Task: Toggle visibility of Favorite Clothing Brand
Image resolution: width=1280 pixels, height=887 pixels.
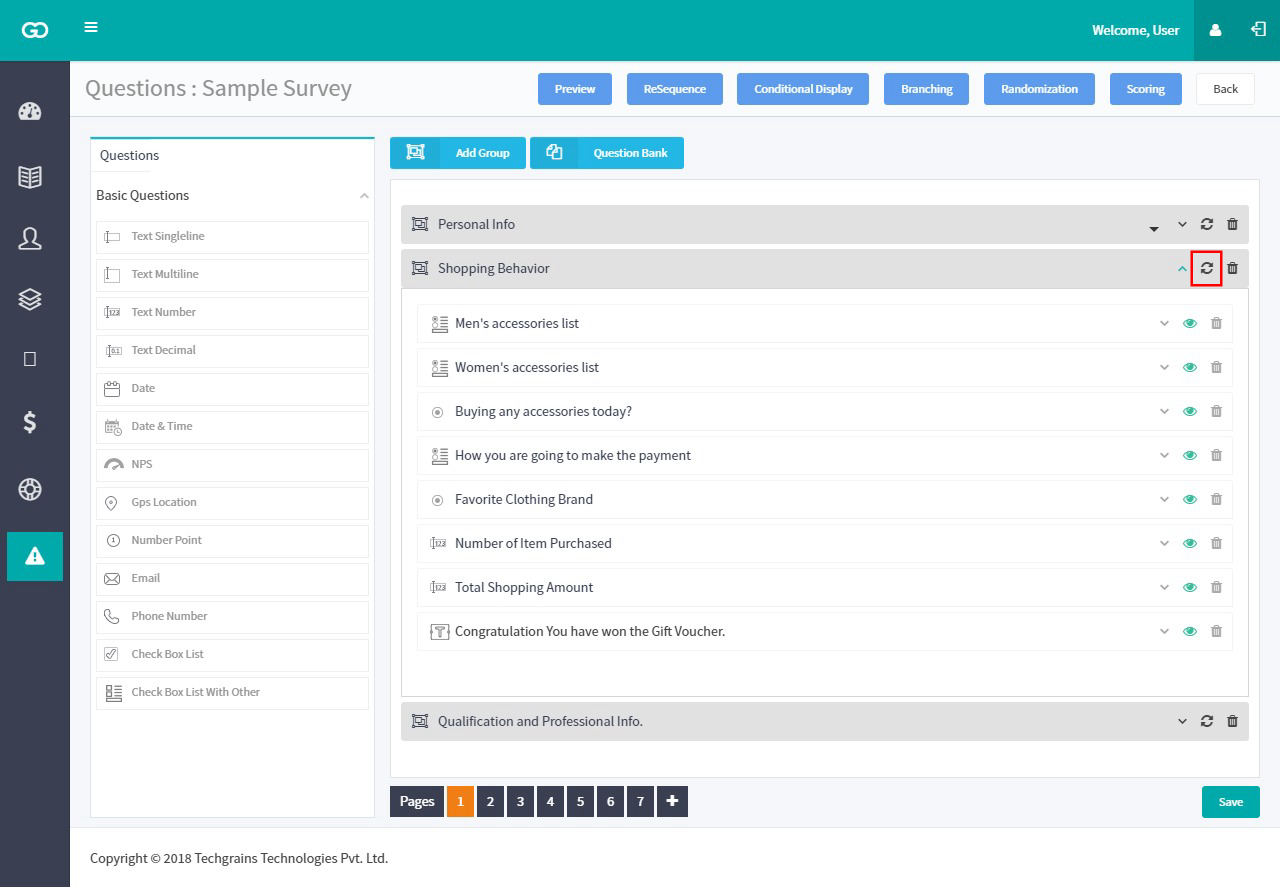Action: [x=1190, y=499]
